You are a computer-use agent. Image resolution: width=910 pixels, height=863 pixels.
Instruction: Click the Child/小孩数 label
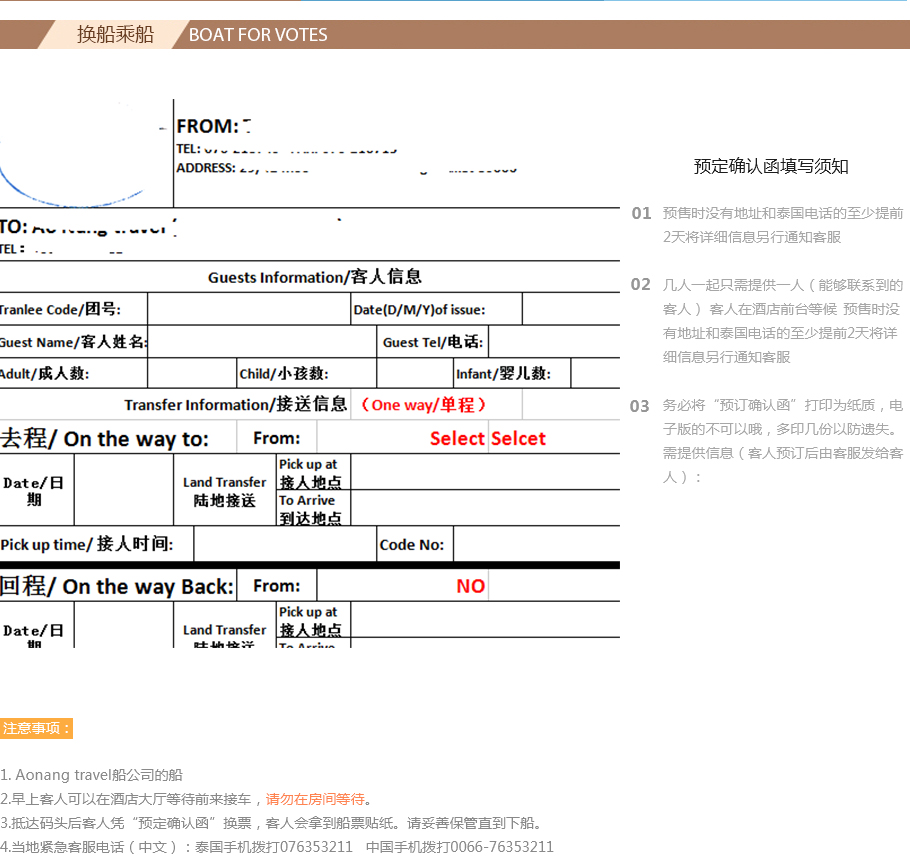point(284,373)
